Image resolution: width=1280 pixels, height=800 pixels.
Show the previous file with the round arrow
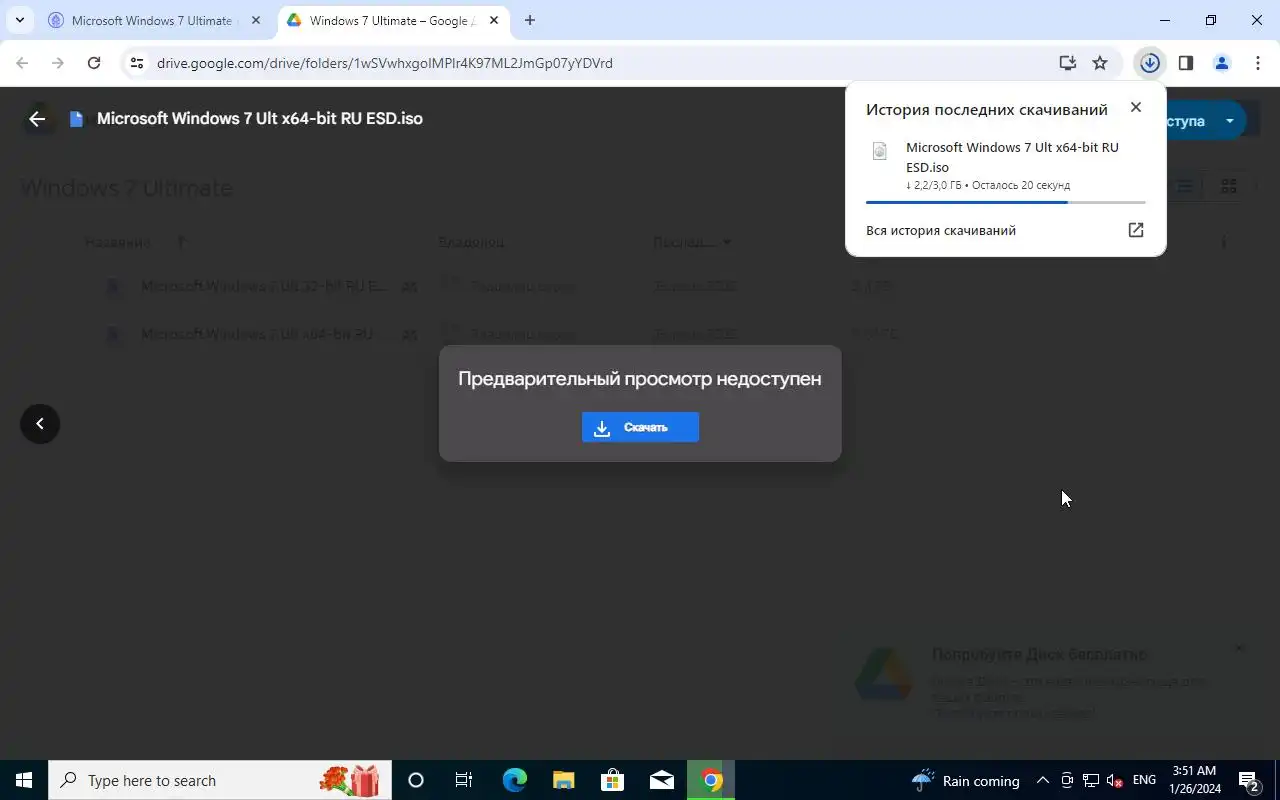(40, 424)
